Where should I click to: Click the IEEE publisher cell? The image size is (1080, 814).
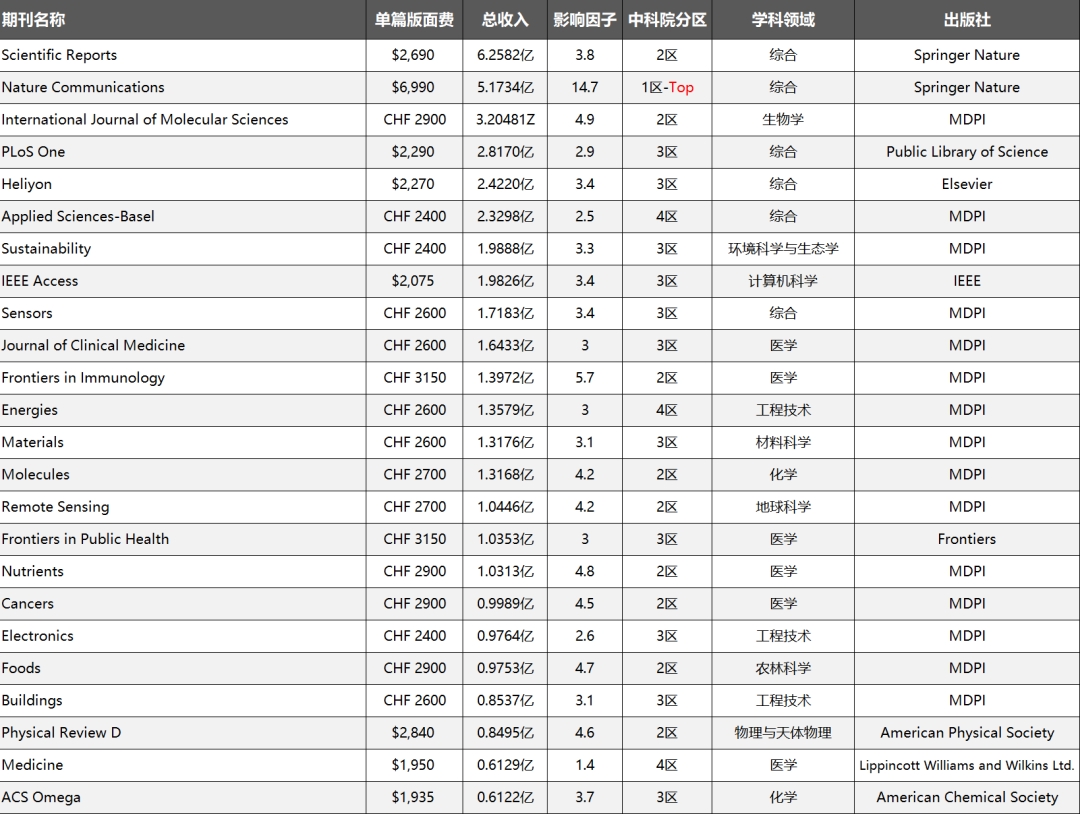pos(967,281)
